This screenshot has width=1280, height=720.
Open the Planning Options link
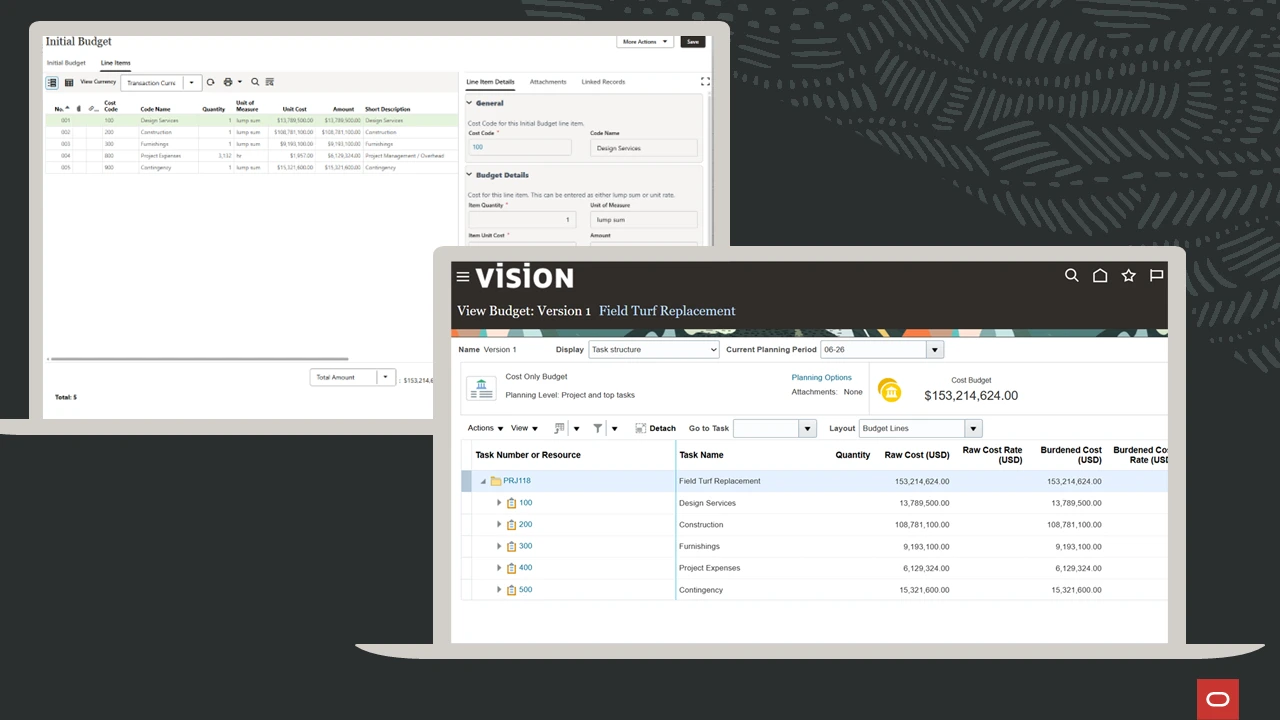click(821, 377)
